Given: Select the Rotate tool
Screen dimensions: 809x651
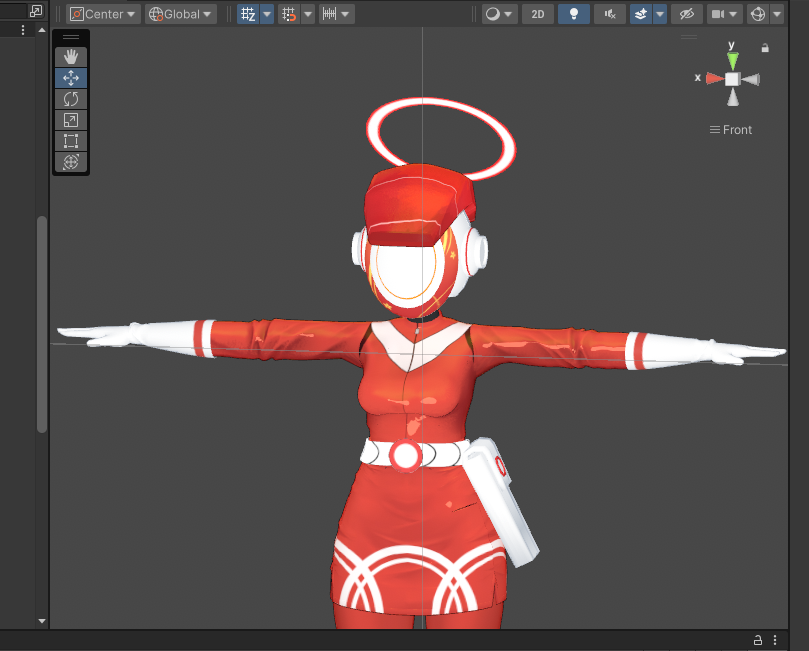Looking at the screenshot, I should [x=71, y=99].
